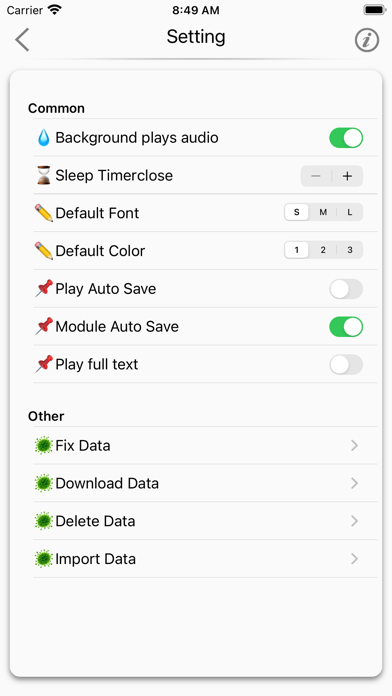Select font size M segment

tap(323, 212)
